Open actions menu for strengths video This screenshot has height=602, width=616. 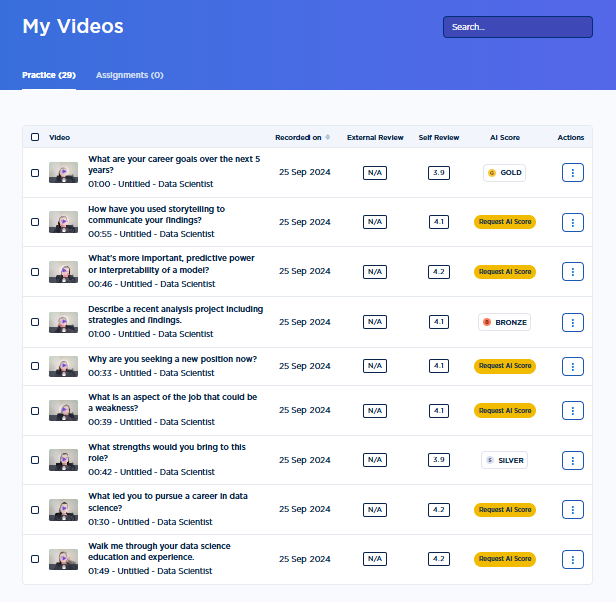tap(572, 460)
